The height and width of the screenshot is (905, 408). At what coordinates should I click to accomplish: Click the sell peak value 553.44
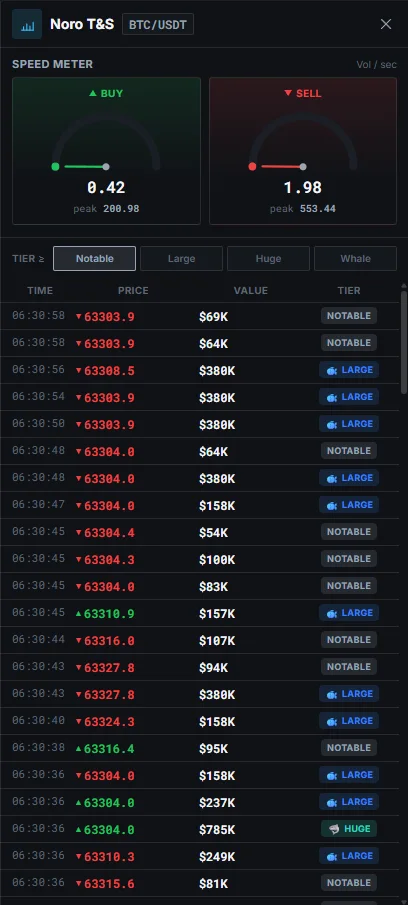(x=317, y=208)
